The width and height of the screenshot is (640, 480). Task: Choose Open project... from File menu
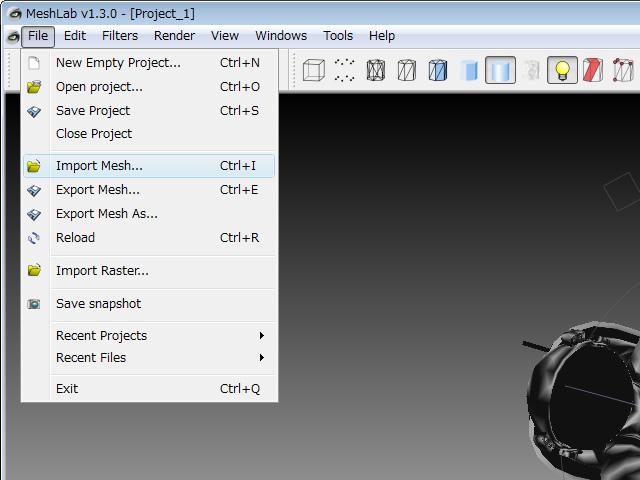click(149, 87)
